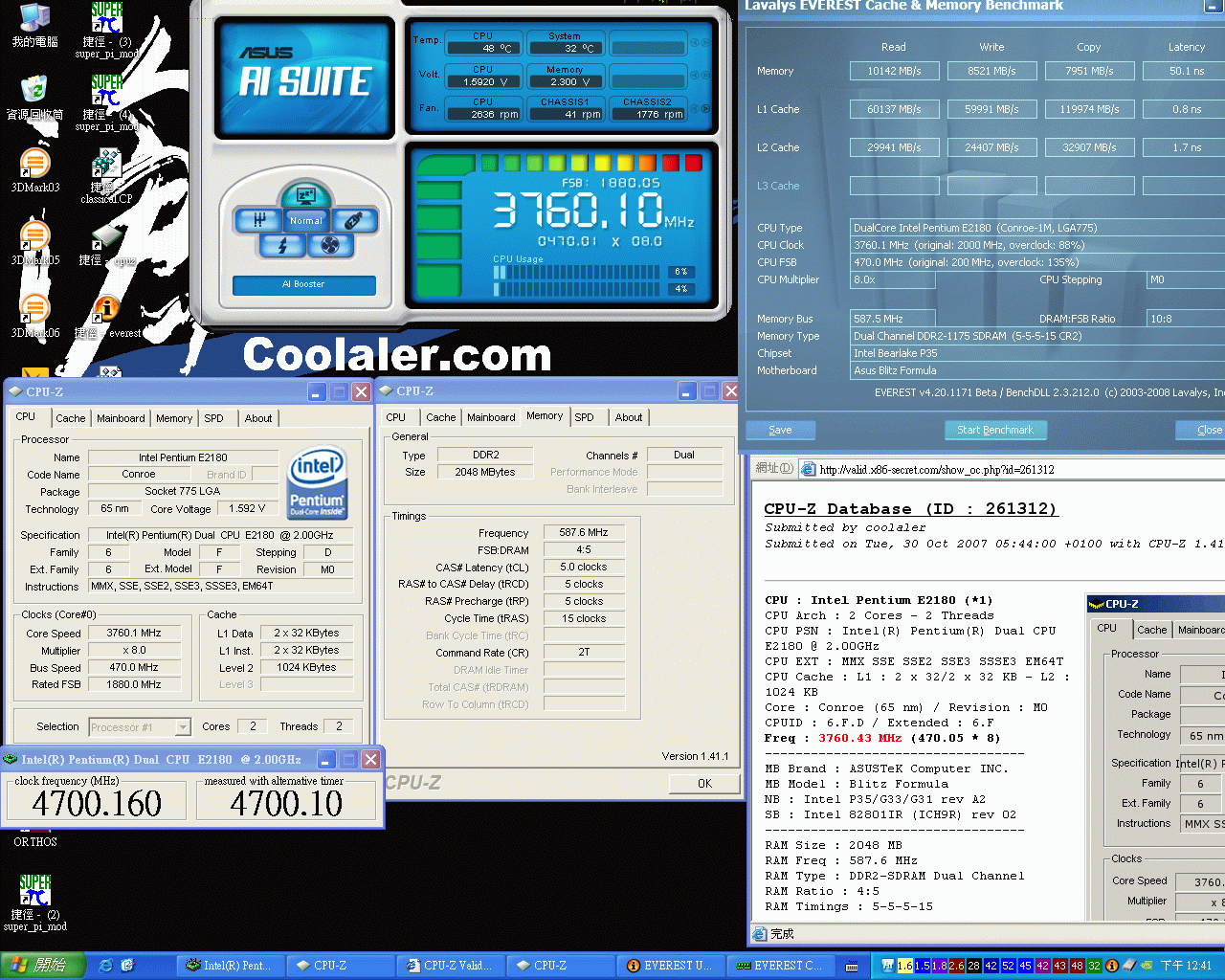This screenshot has width=1225, height=980.
Task: Click Start Benchmark in EVEREST
Action: [995, 431]
